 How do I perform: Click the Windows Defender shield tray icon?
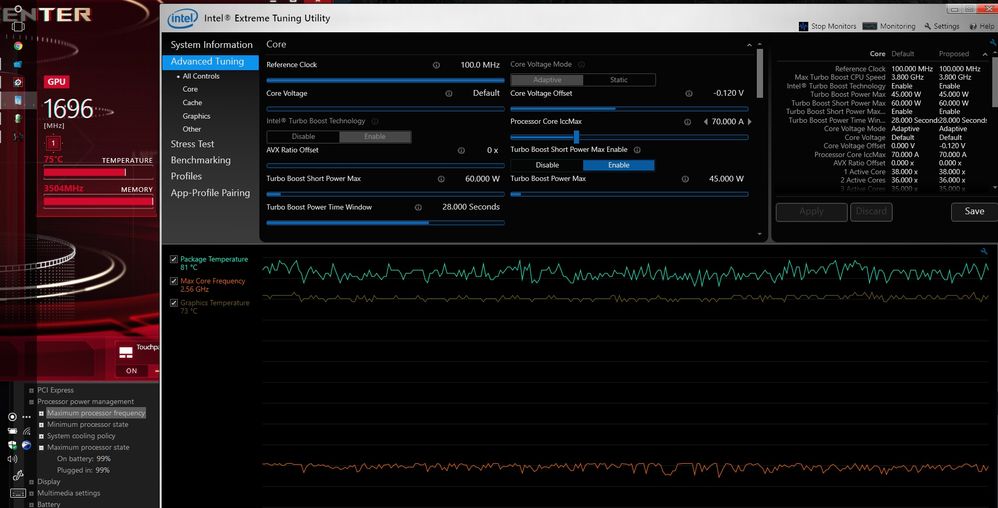click(x=12, y=445)
